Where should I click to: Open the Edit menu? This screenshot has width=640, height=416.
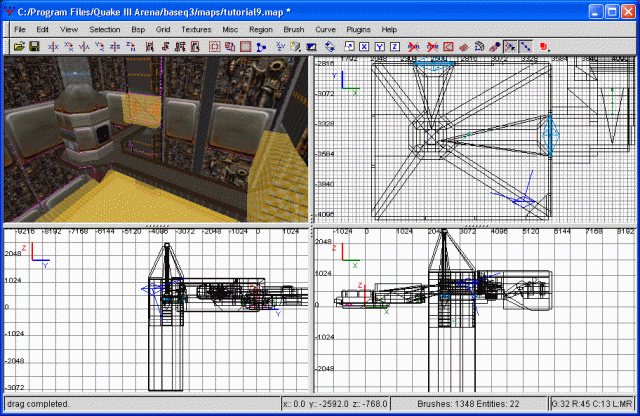point(42,29)
